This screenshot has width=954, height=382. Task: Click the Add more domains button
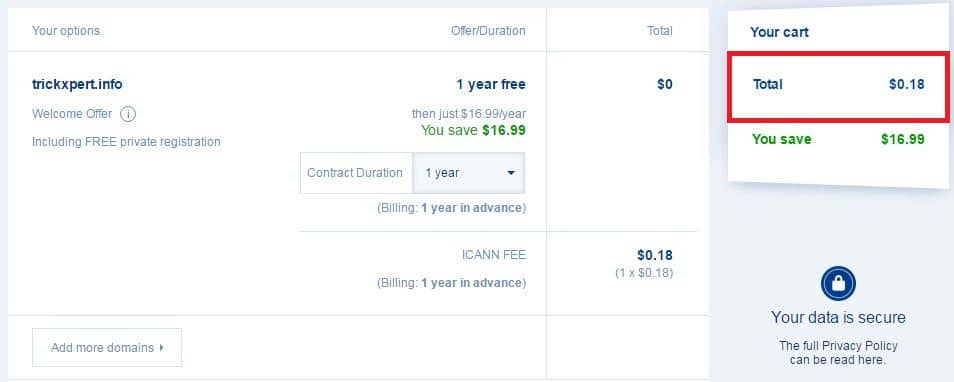point(106,347)
